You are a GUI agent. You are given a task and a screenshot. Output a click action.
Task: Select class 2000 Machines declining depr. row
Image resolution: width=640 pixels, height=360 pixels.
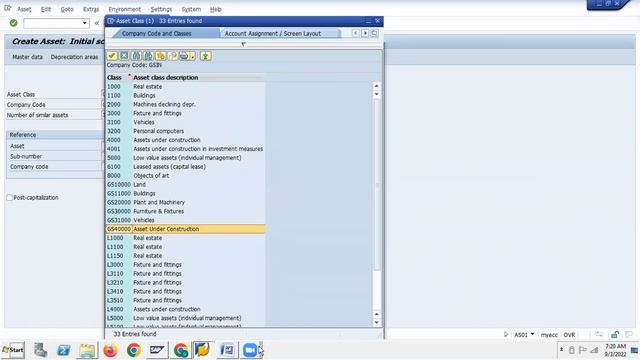click(x=185, y=104)
